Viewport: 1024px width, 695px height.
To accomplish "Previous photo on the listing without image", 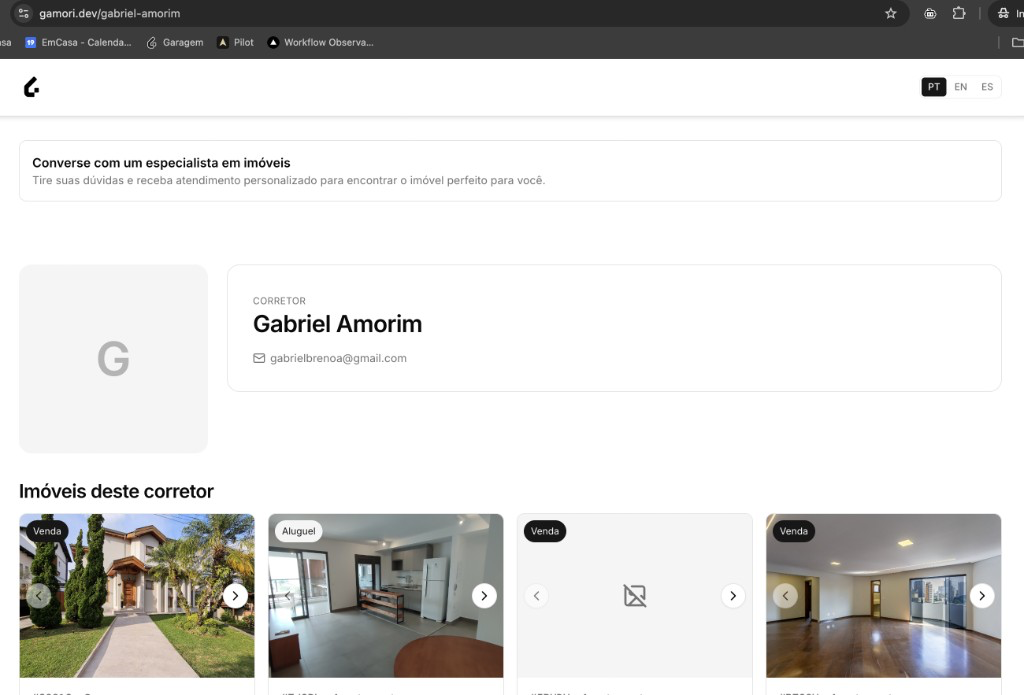I will pos(536,596).
